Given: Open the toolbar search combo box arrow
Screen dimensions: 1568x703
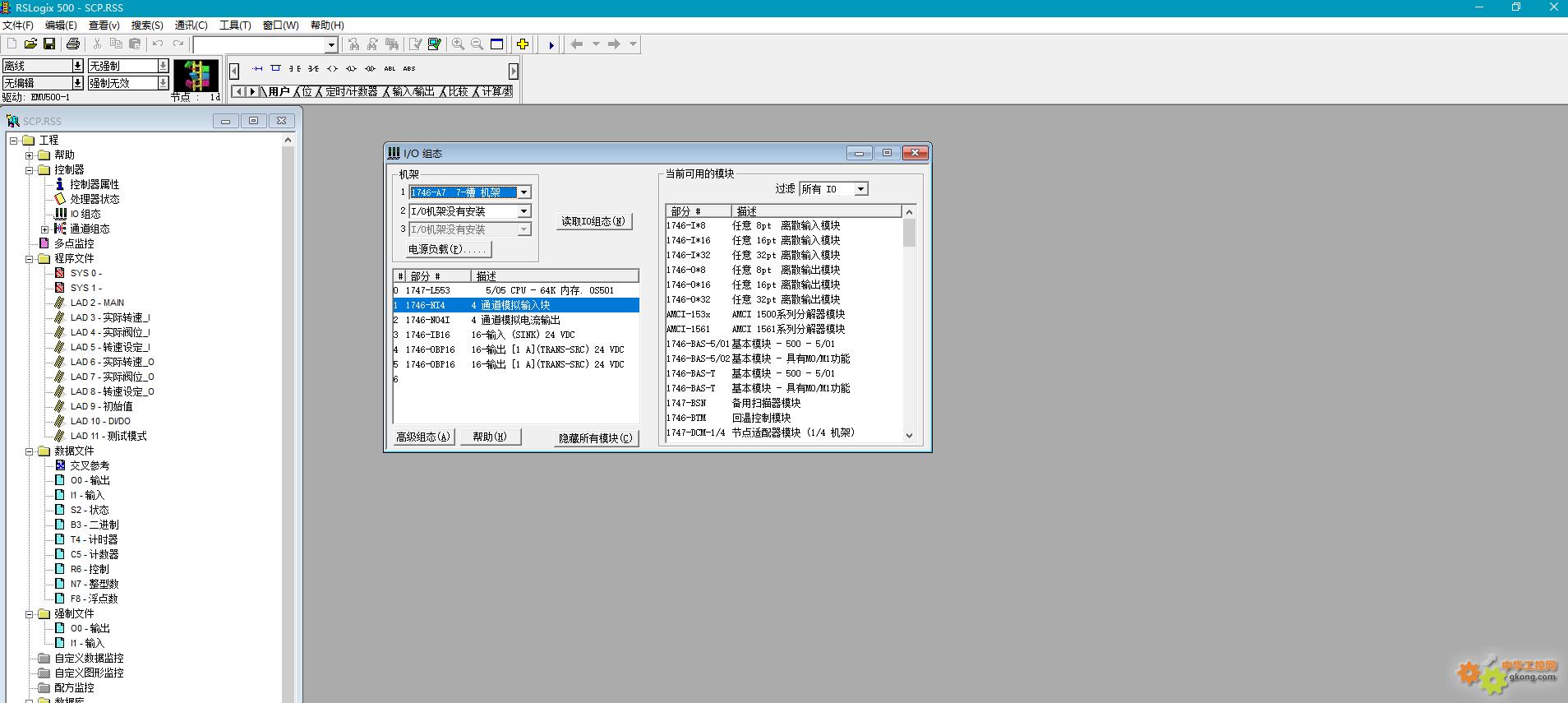Looking at the screenshot, I should point(331,44).
